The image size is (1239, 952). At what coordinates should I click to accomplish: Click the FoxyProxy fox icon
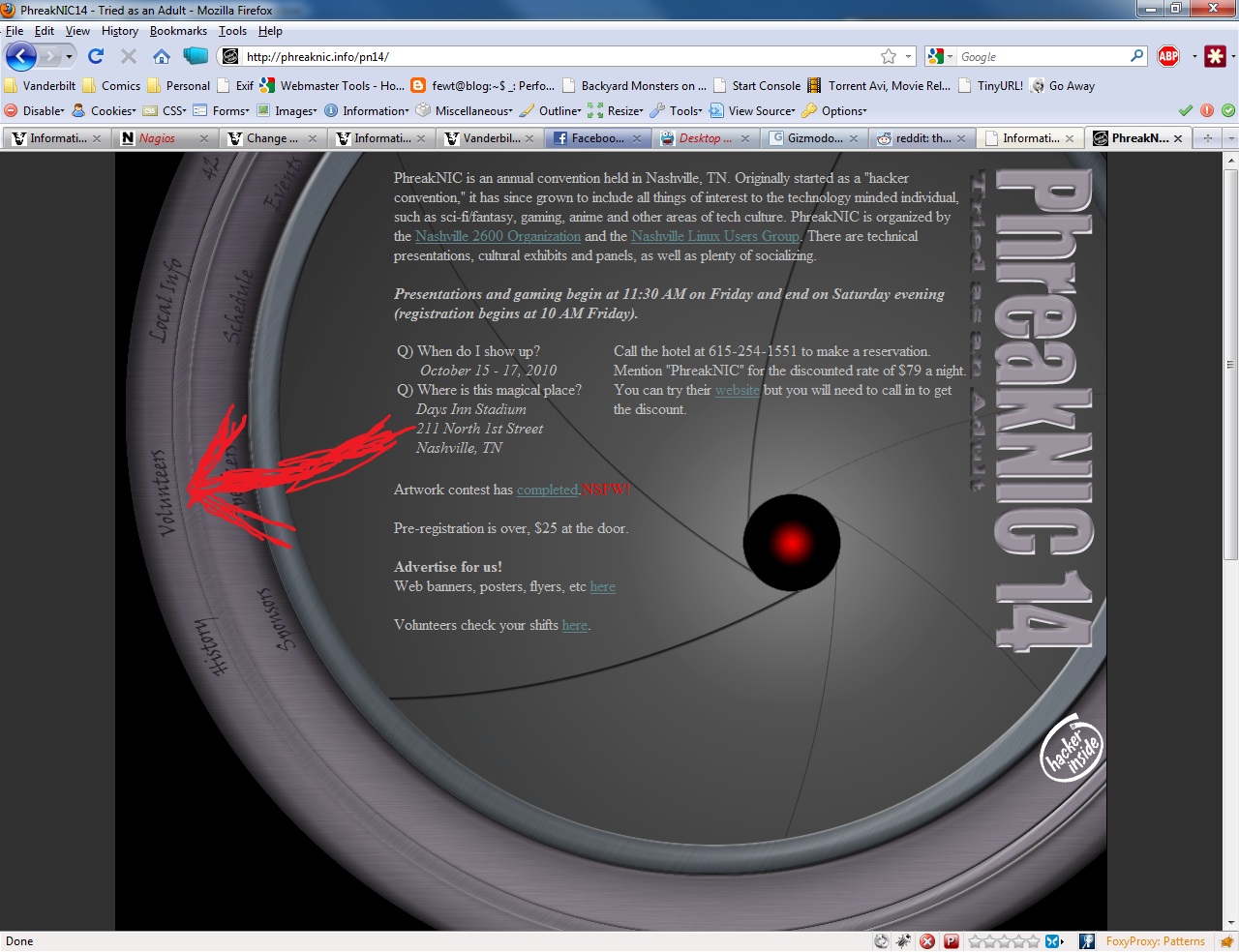[x=1226, y=941]
